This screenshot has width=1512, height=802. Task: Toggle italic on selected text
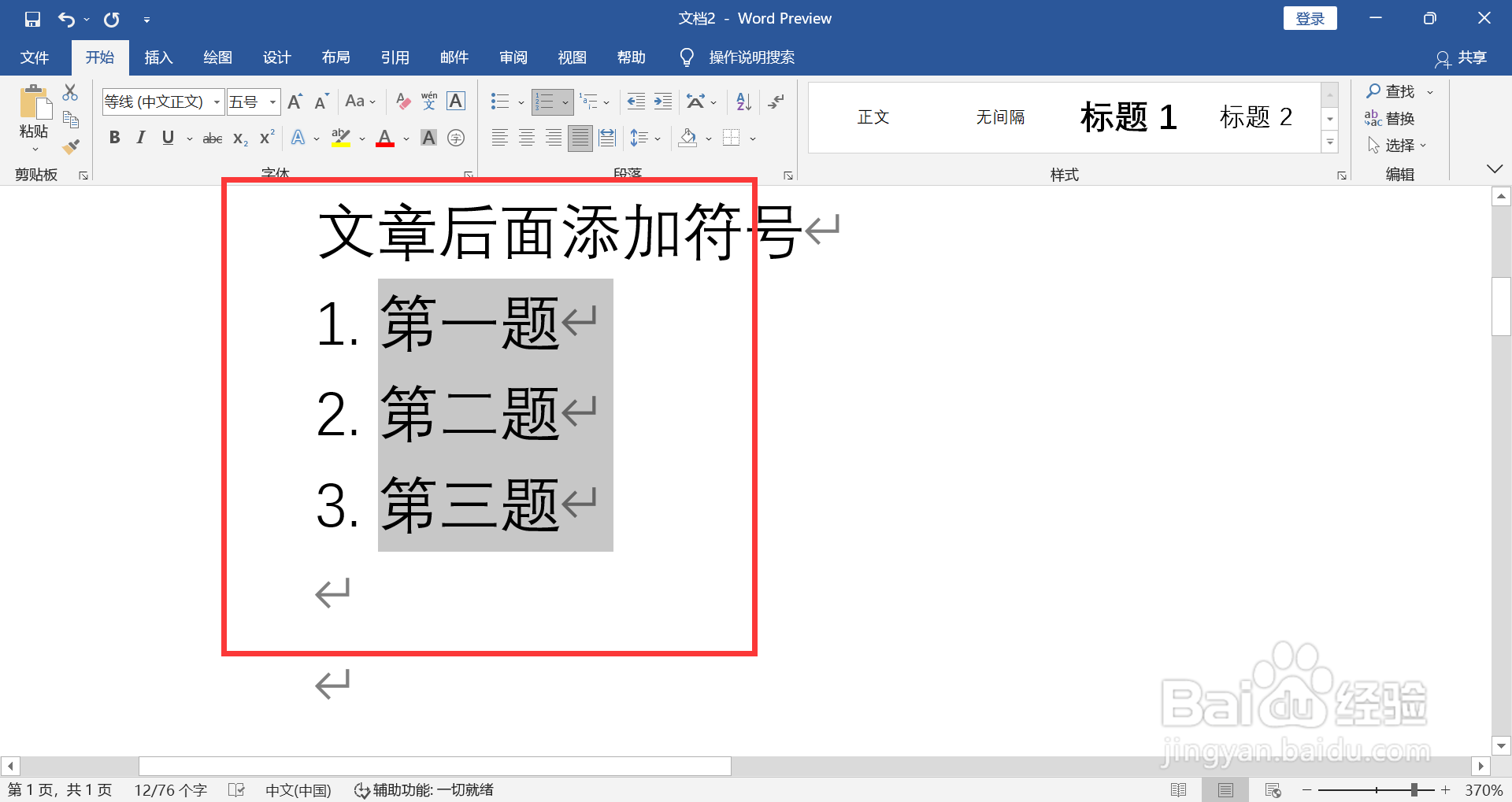tap(140, 137)
